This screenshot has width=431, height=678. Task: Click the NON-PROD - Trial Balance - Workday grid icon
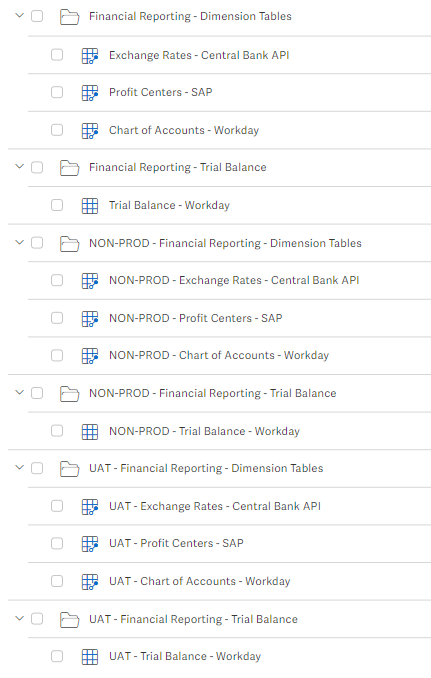(90, 431)
